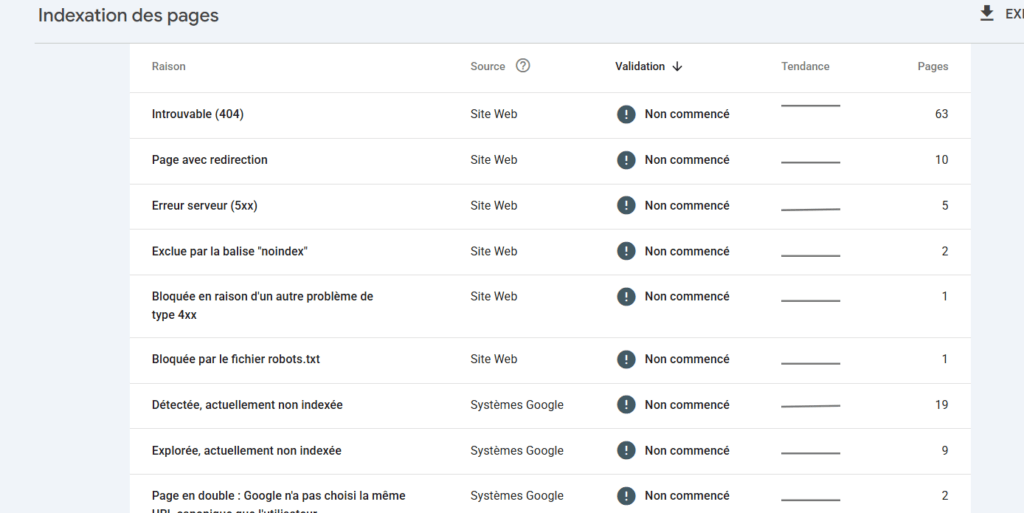
Task: Click page count 19 for Détectée row
Action: click(941, 405)
